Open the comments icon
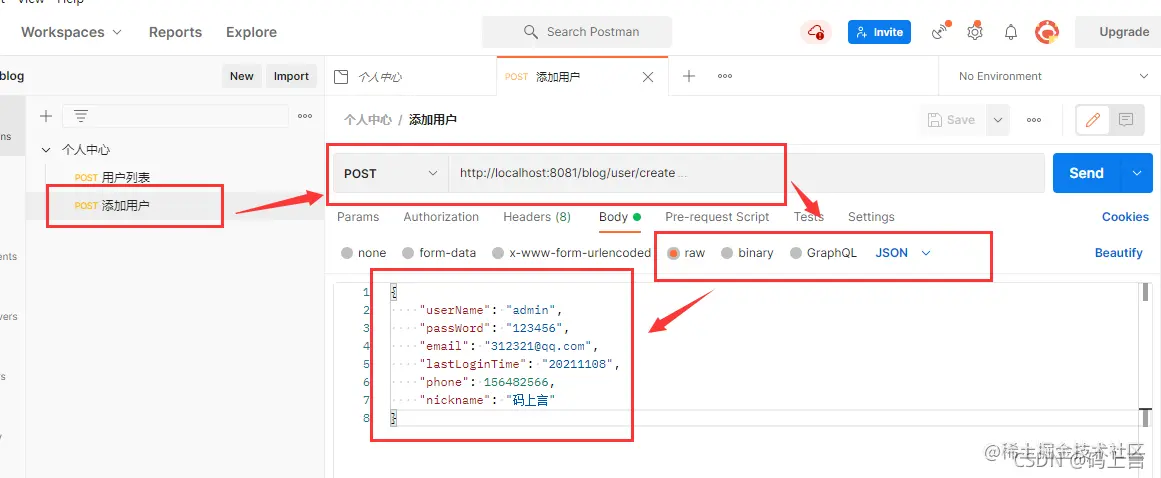Viewport: 1161px width, 478px height. (x=1126, y=120)
